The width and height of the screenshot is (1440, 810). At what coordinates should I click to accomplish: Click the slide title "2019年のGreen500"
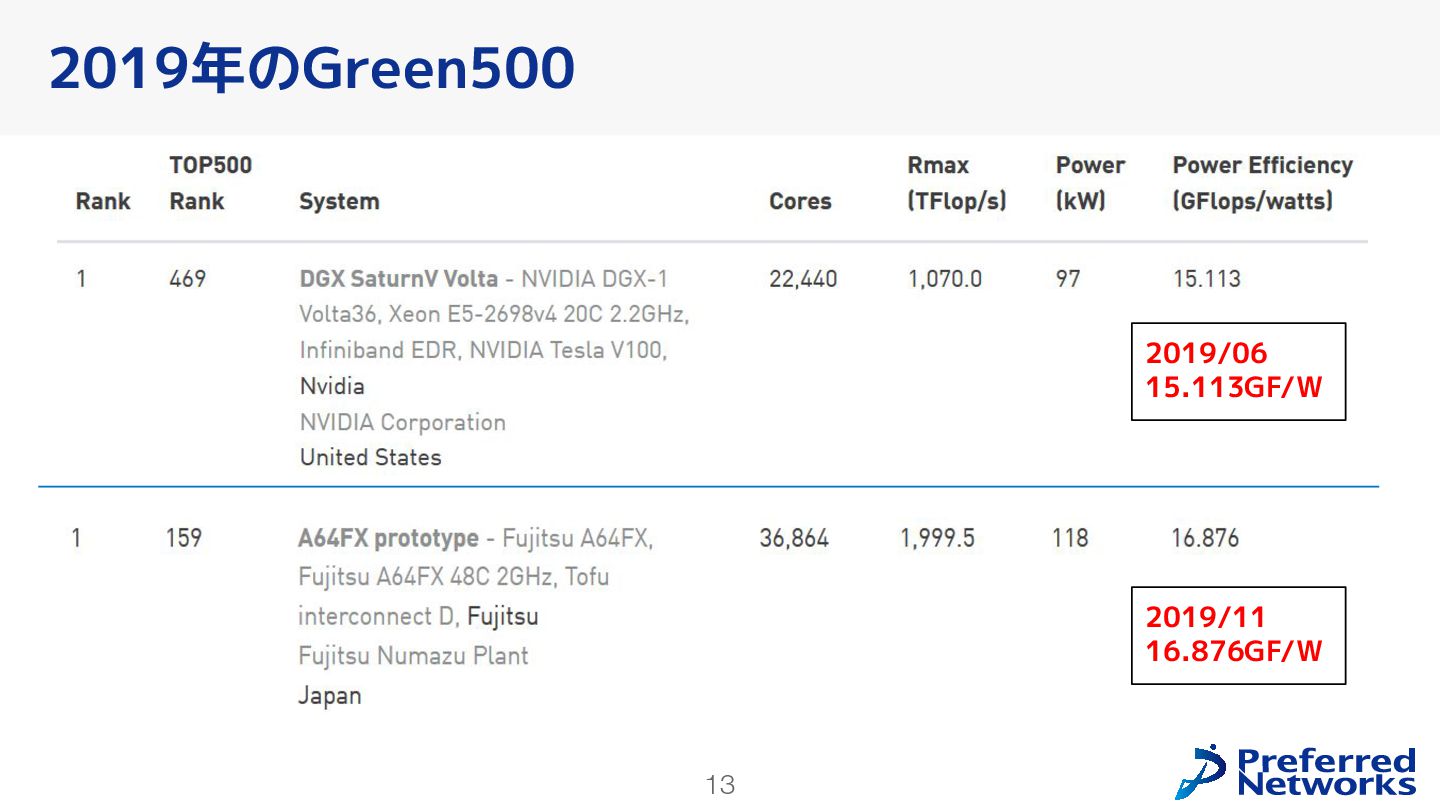tap(311, 68)
